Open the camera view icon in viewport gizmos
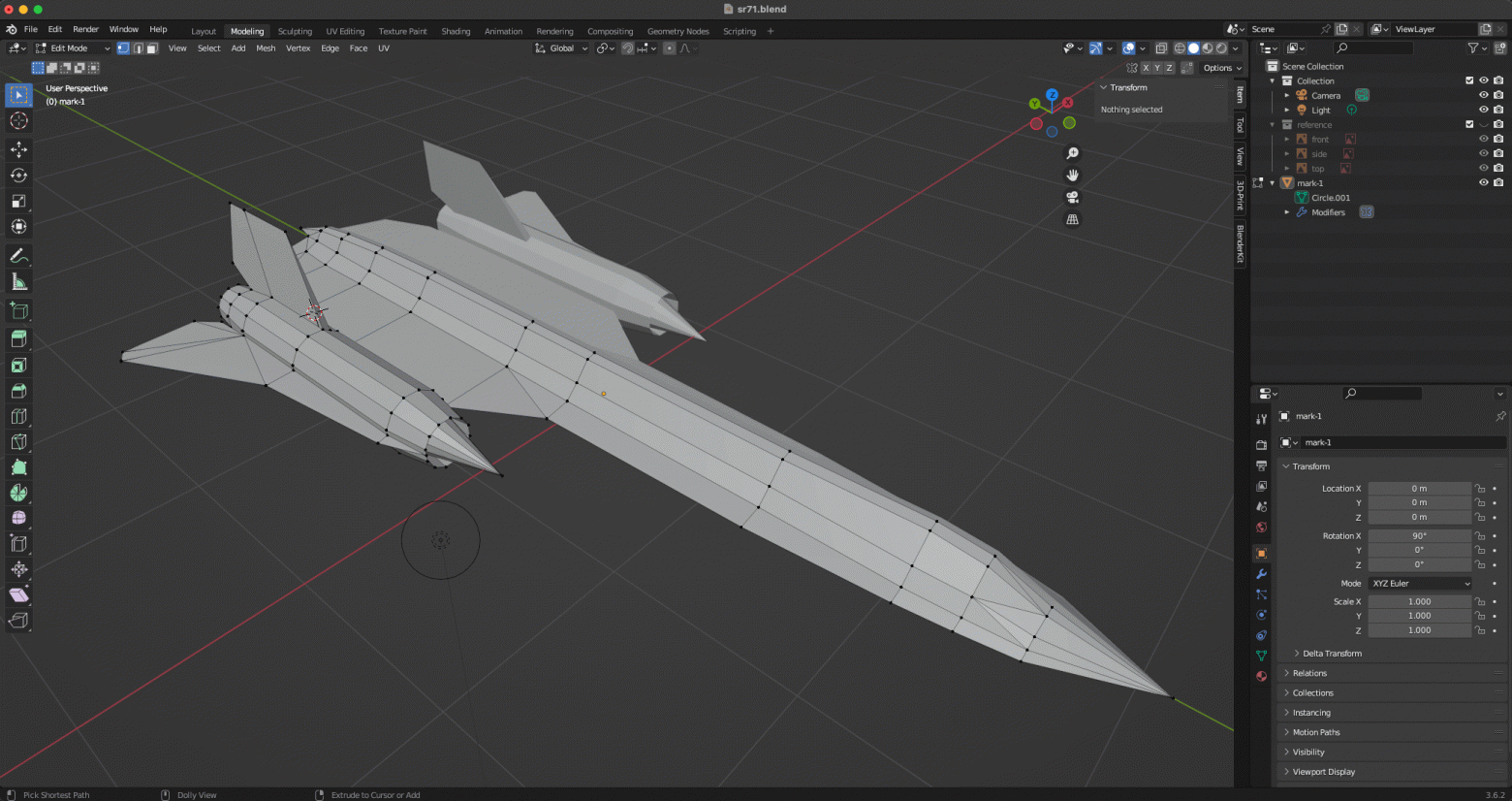Image resolution: width=1512 pixels, height=801 pixels. 1073,197
